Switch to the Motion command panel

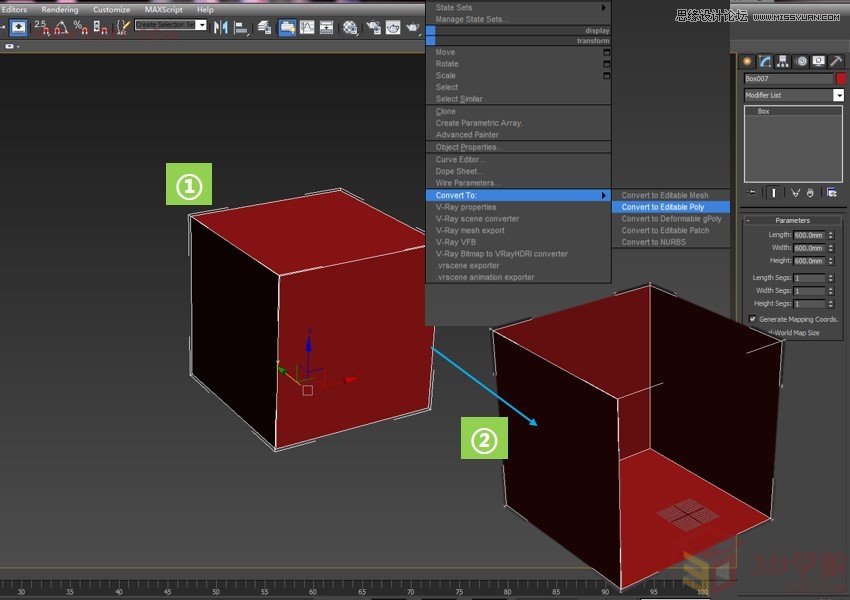pyautogui.click(x=802, y=61)
